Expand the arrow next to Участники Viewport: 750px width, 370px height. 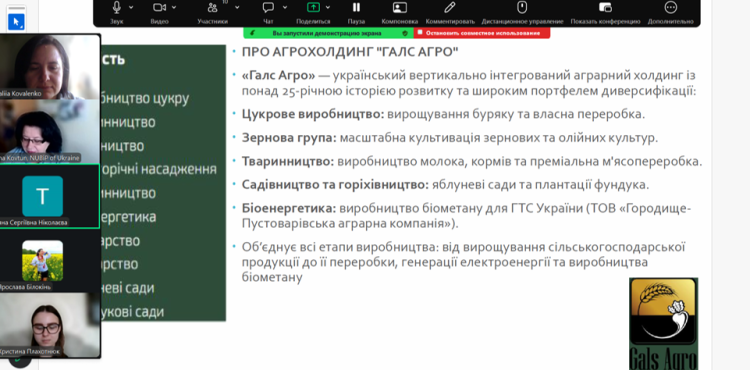237,7
